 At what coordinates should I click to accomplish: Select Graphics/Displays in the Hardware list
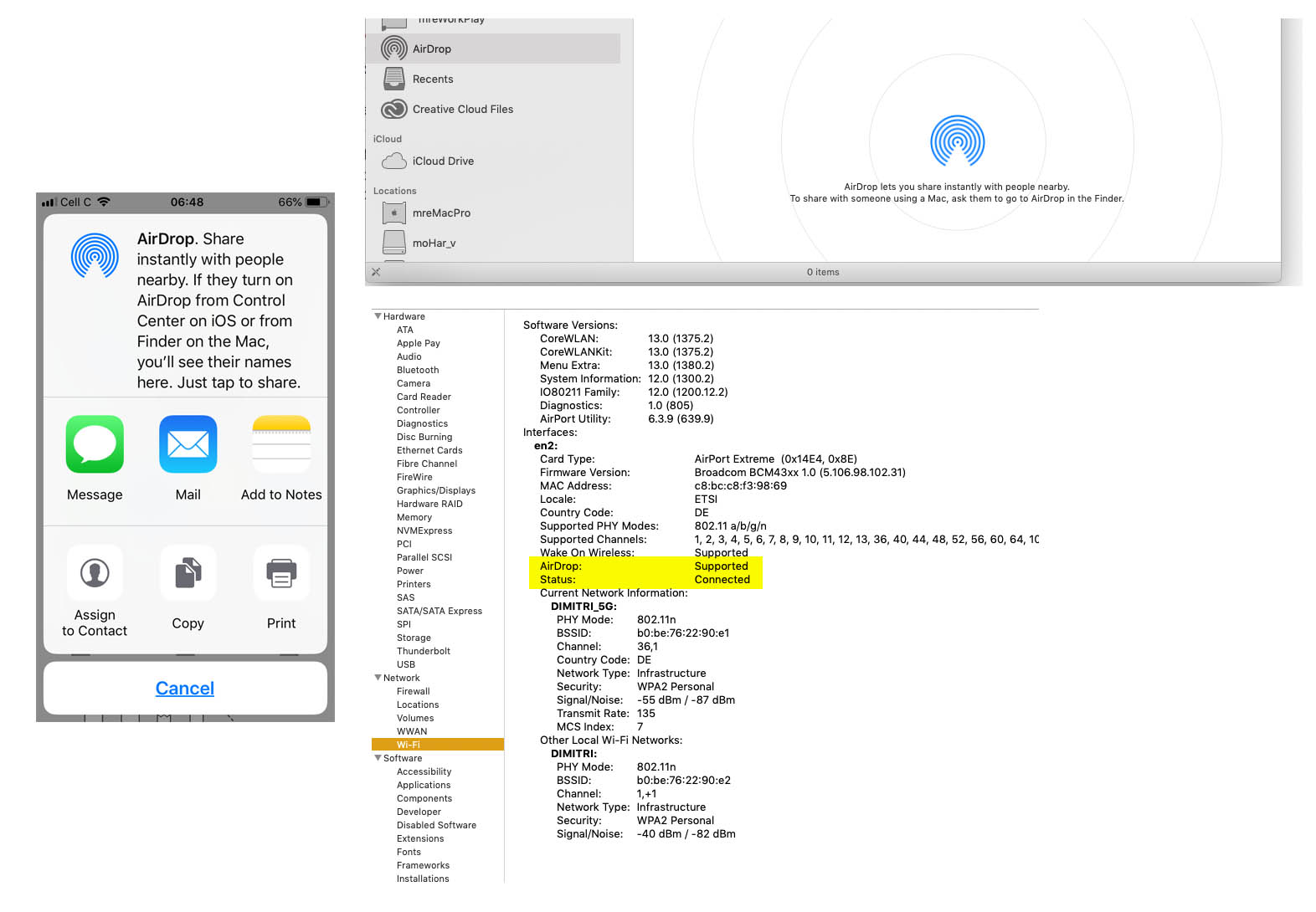436,490
